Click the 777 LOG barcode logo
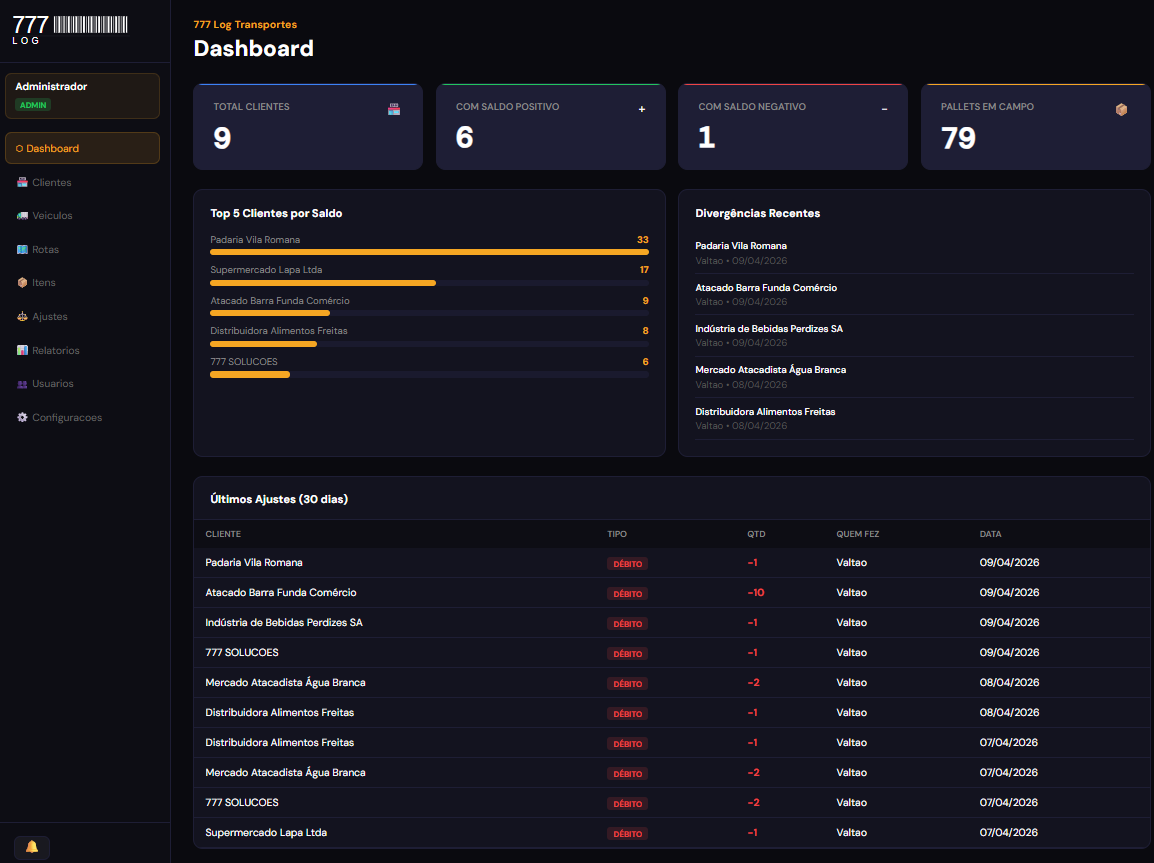 68,27
